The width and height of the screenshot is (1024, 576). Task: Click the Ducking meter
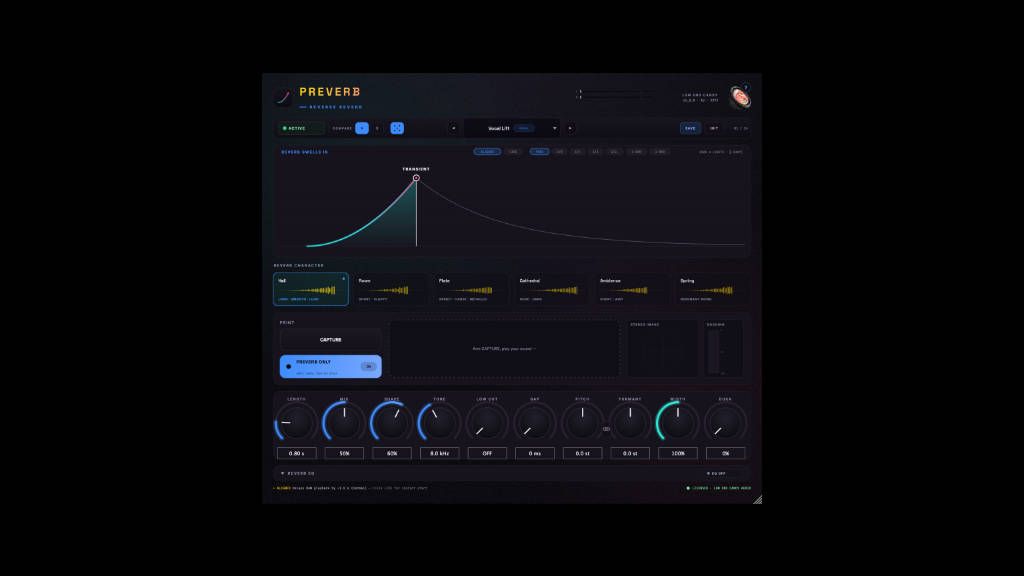coord(724,349)
